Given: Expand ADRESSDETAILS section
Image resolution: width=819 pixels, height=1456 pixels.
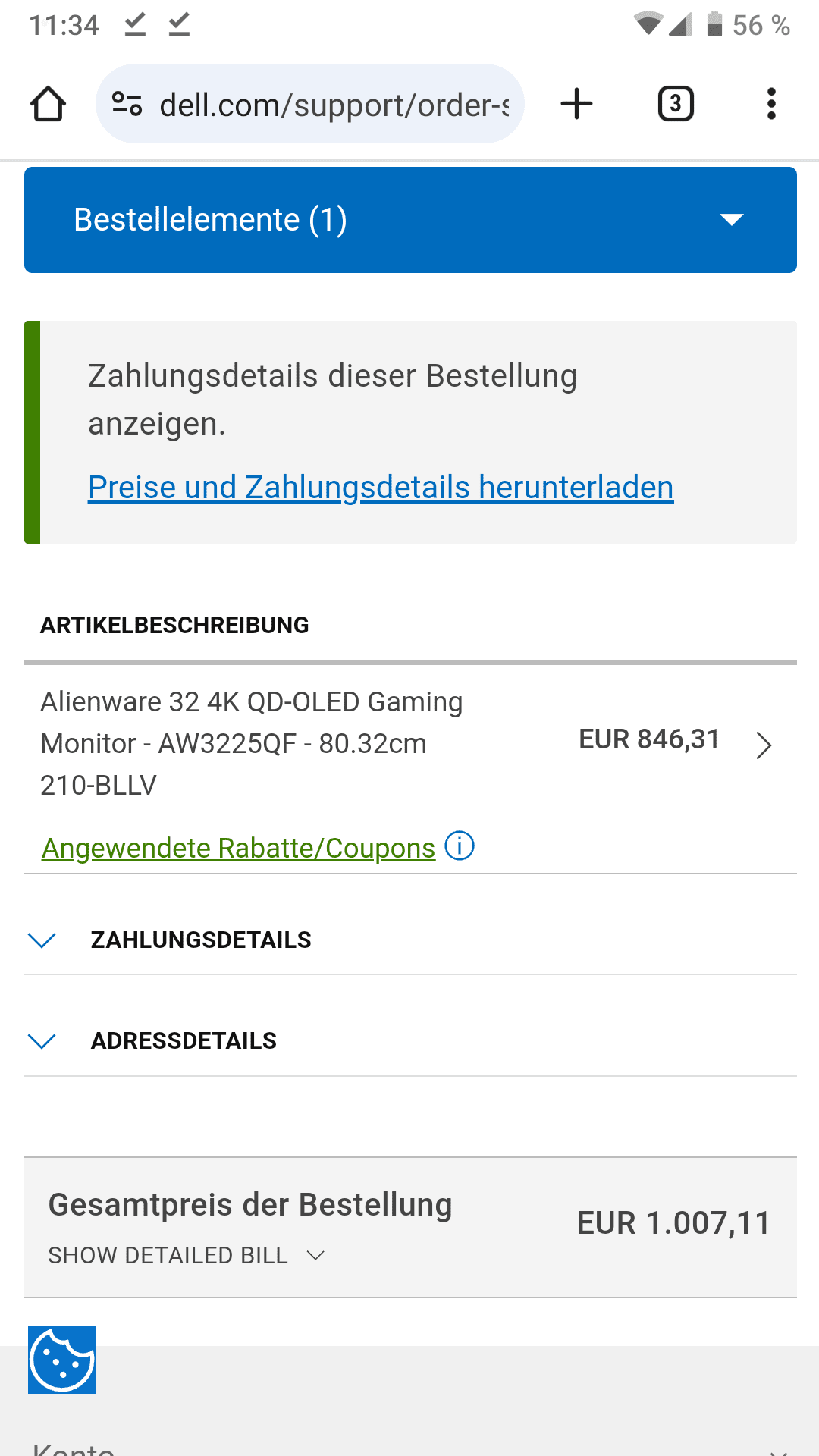Looking at the screenshot, I should 410,1040.
